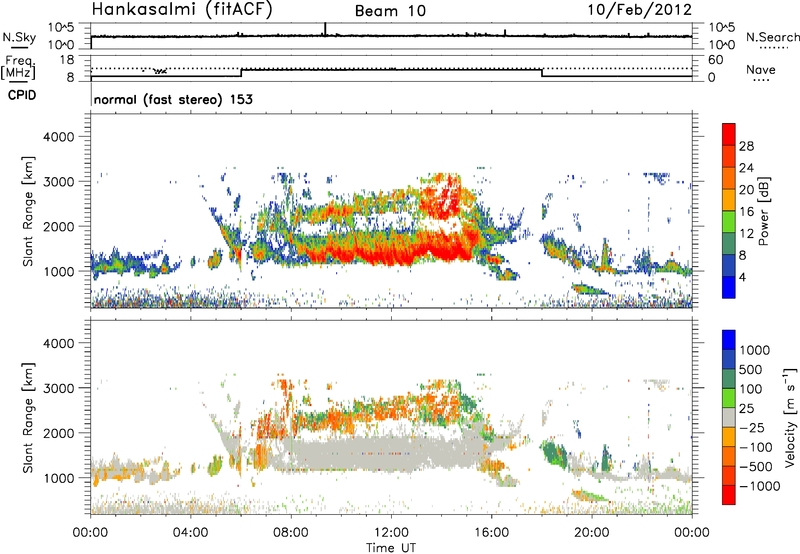The image size is (800, 554).
Task: Click the solid line sample under "N.Sky"
Action: tap(19, 48)
